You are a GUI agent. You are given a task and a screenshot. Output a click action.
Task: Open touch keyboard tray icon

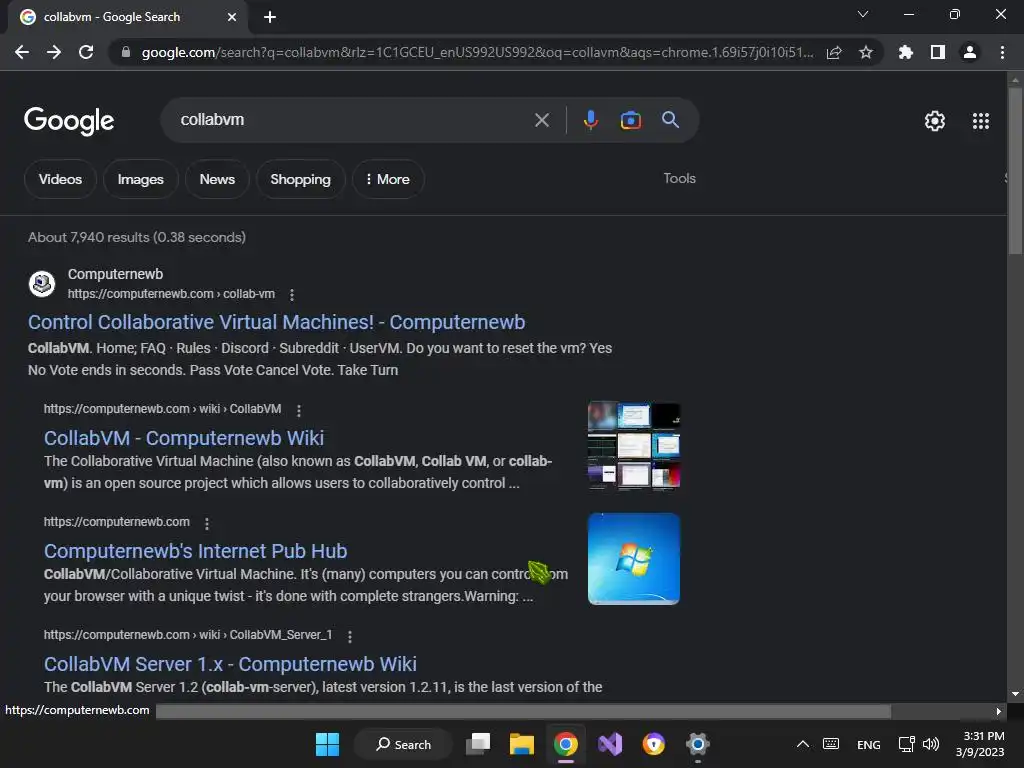[831, 744]
